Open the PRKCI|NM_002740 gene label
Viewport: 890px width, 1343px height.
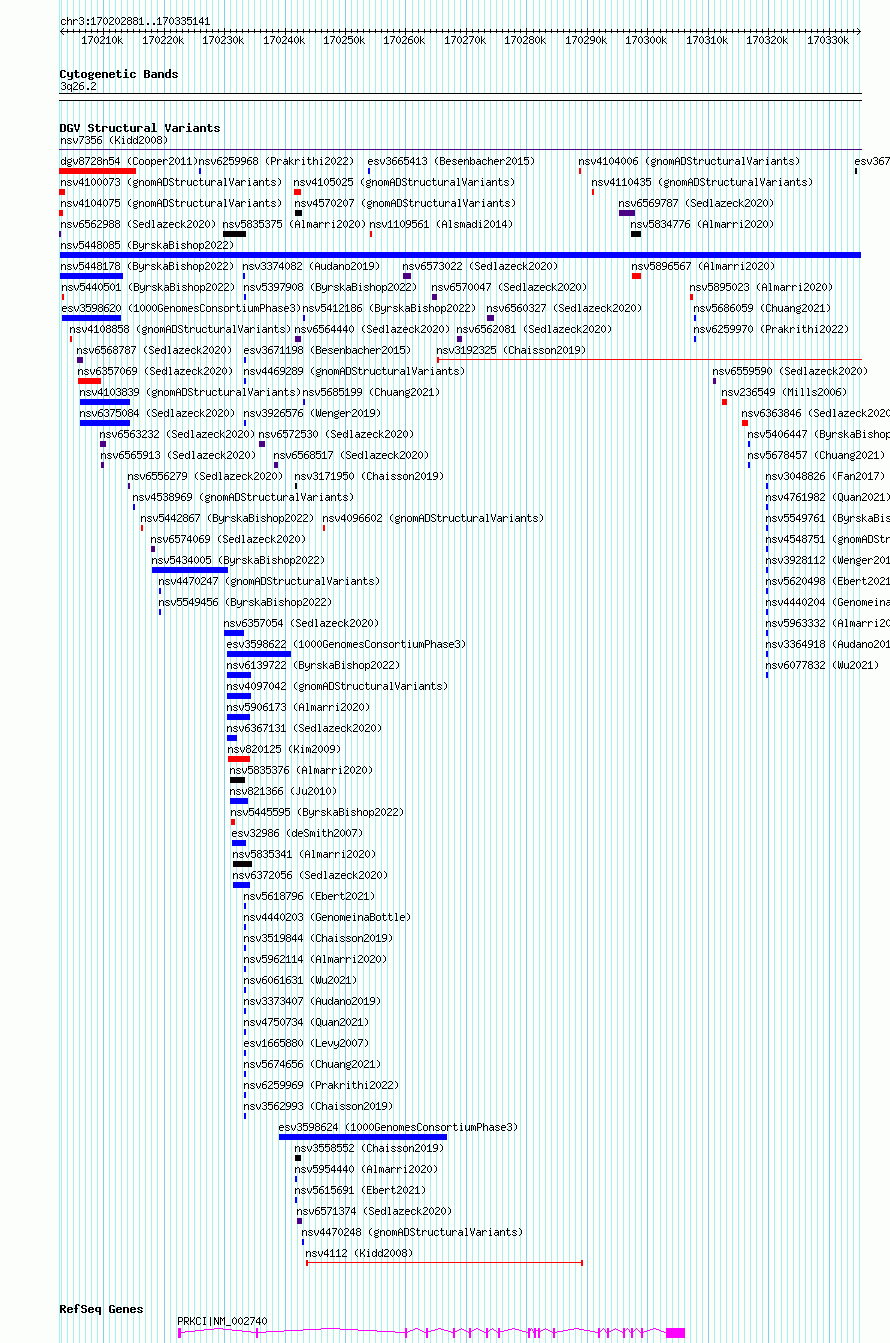(x=222, y=1321)
